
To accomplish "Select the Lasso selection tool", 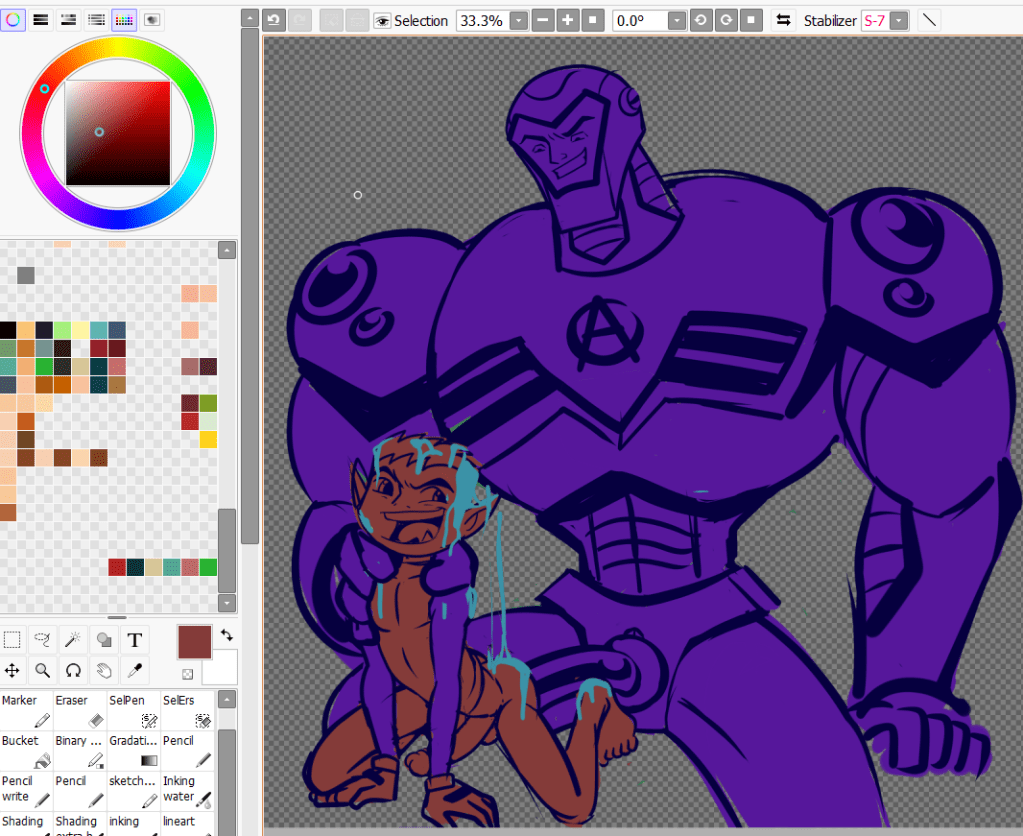I will click(x=42, y=640).
